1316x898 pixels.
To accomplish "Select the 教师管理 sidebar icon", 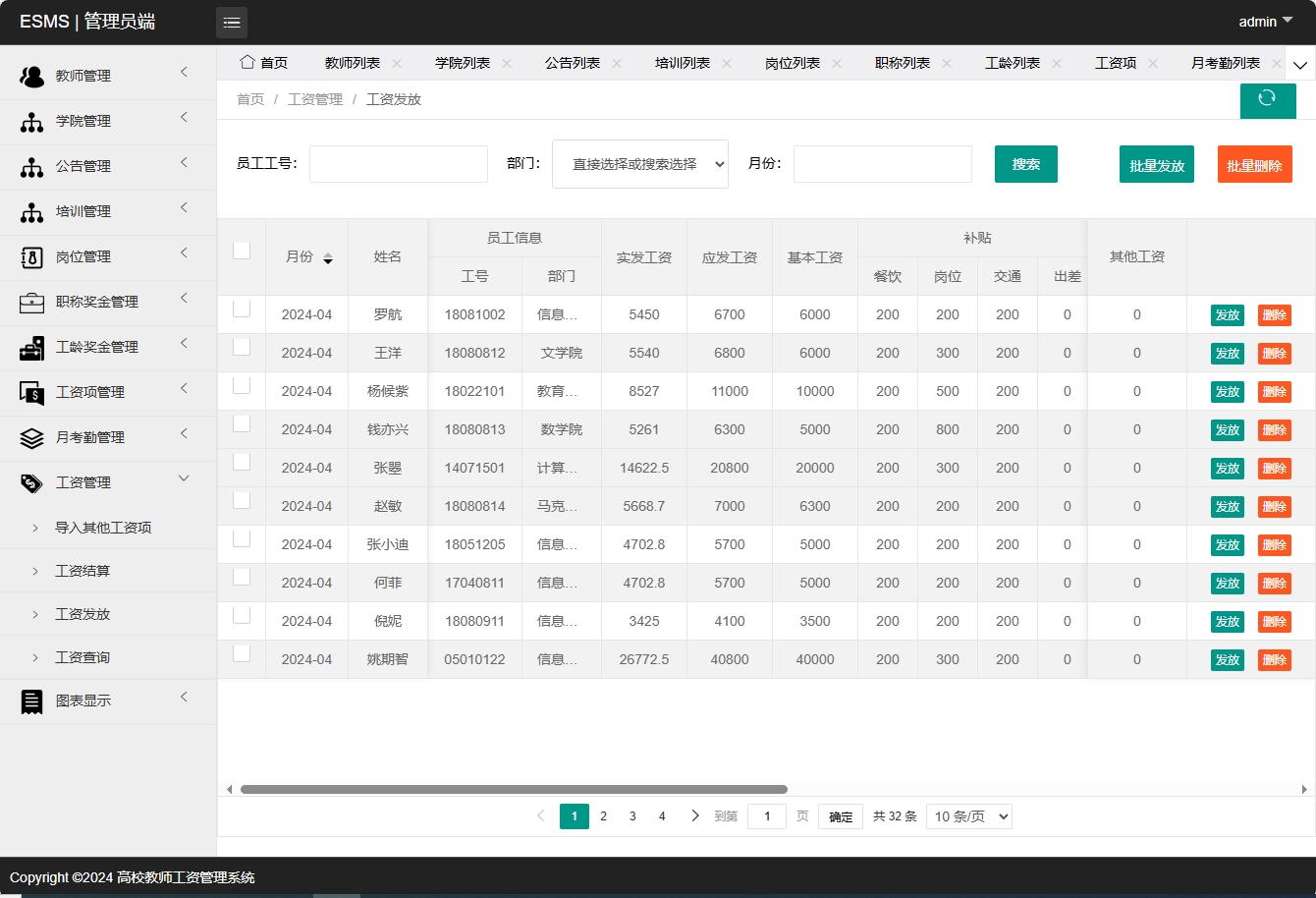I will click(x=30, y=75).
